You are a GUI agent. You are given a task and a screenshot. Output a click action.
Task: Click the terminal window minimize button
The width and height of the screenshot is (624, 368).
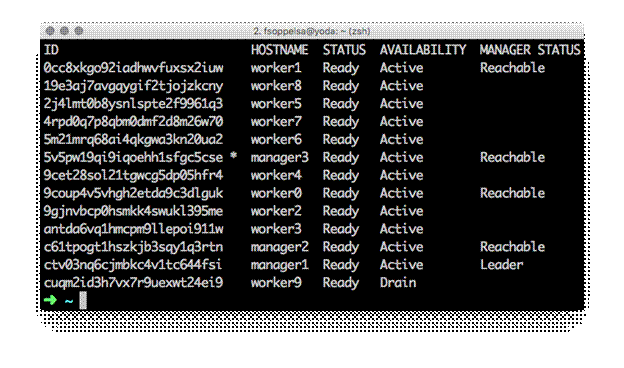pyautogui.click(x=64, y=31)
